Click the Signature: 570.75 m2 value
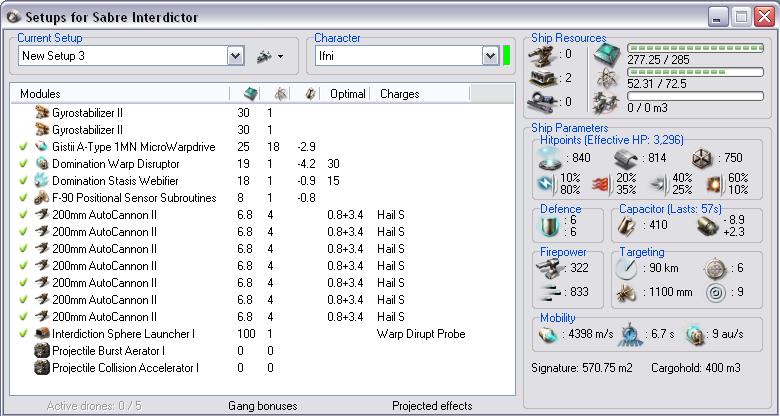 [582, 368]
